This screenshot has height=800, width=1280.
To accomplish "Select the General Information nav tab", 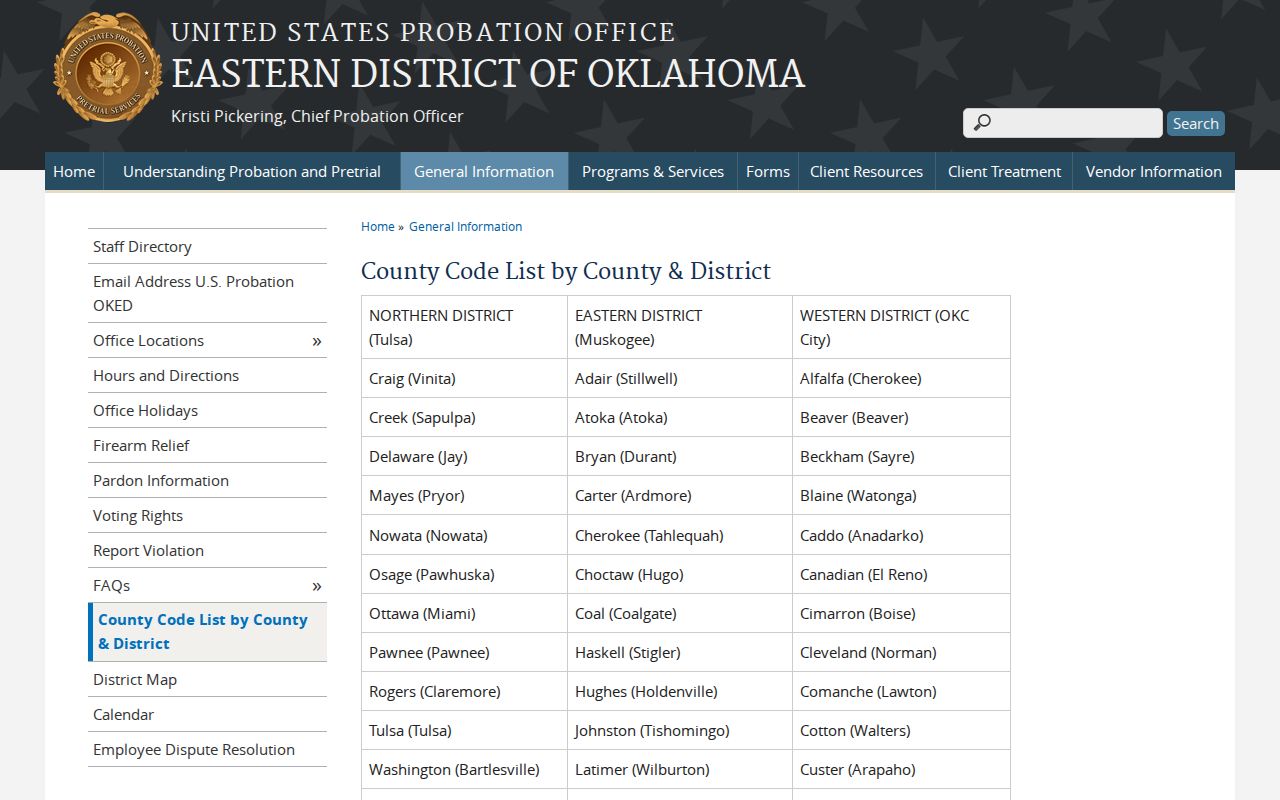I will [484, 171].
